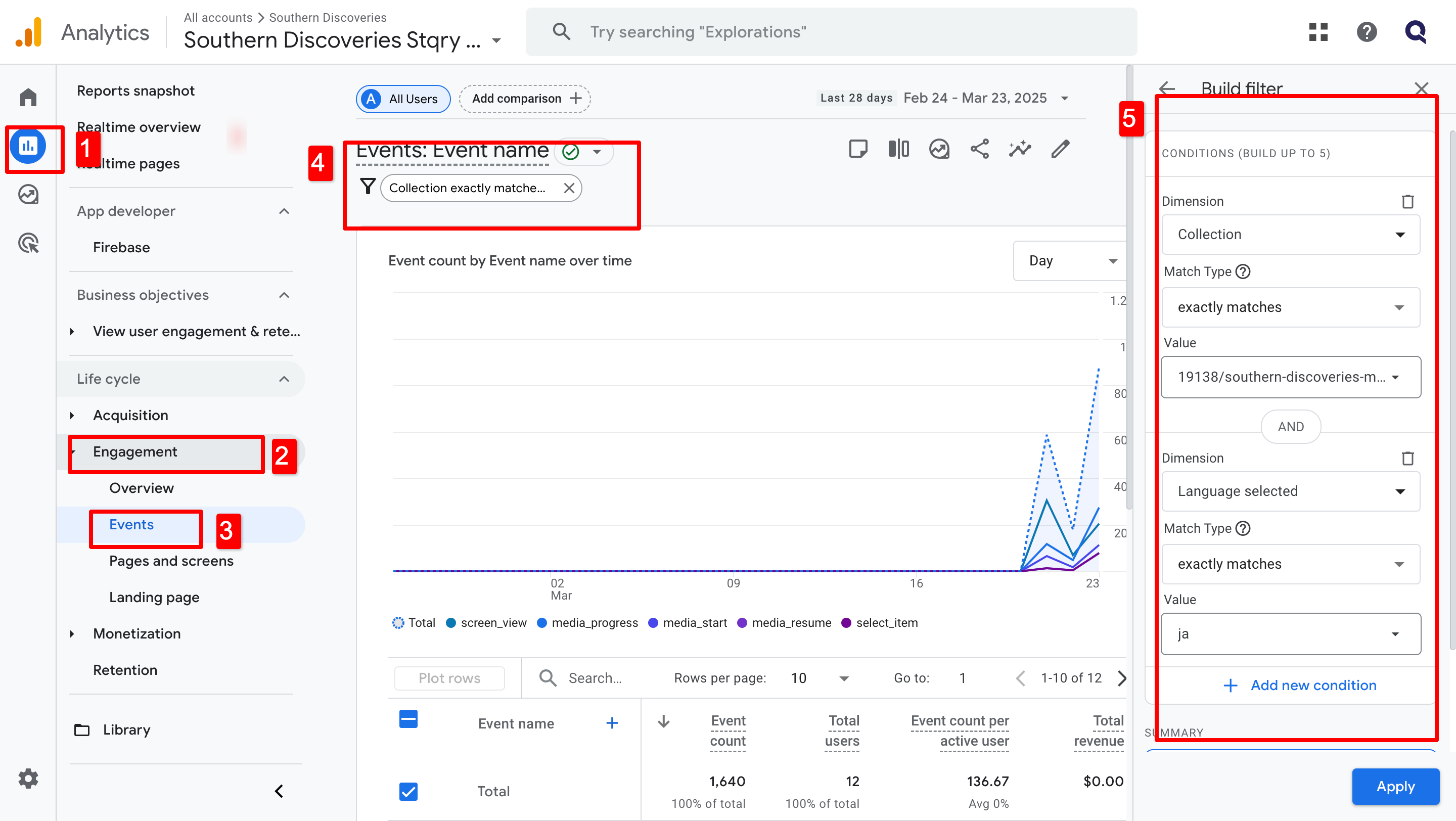Viewport: 1456px width, 821px height.
Task: Expand the Language selected dimension dropdown
Action: 1290,491
